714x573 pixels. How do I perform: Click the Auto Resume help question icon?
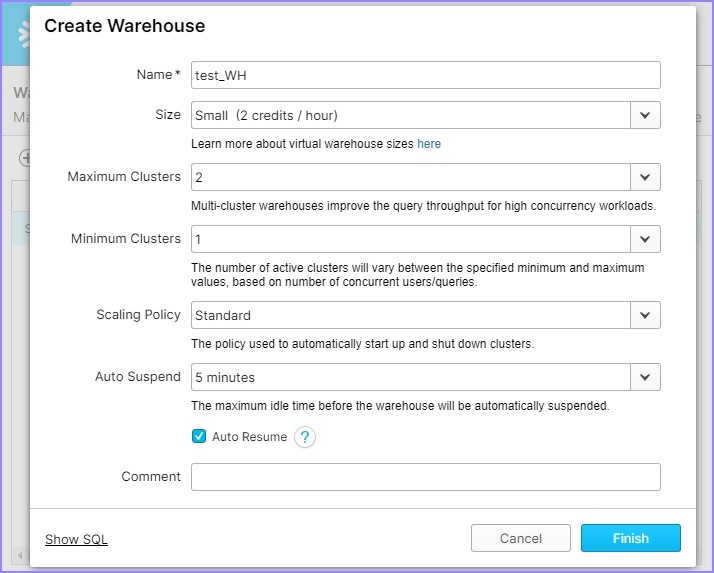(305, 437)
